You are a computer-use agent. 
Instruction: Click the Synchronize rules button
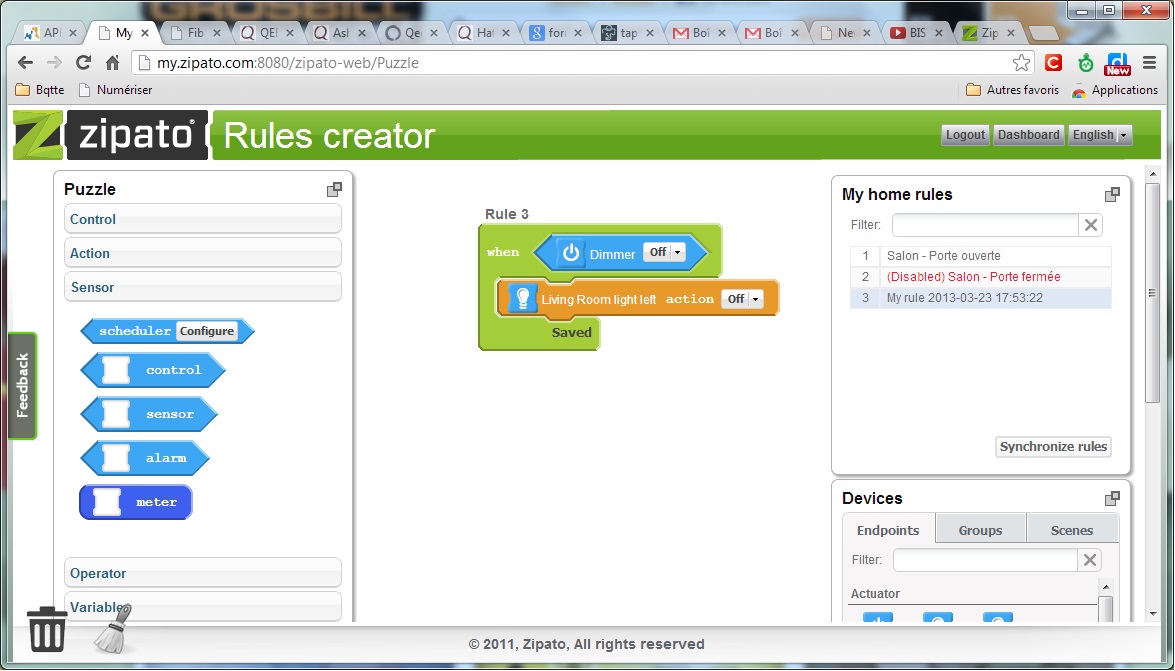point(1053,447)
